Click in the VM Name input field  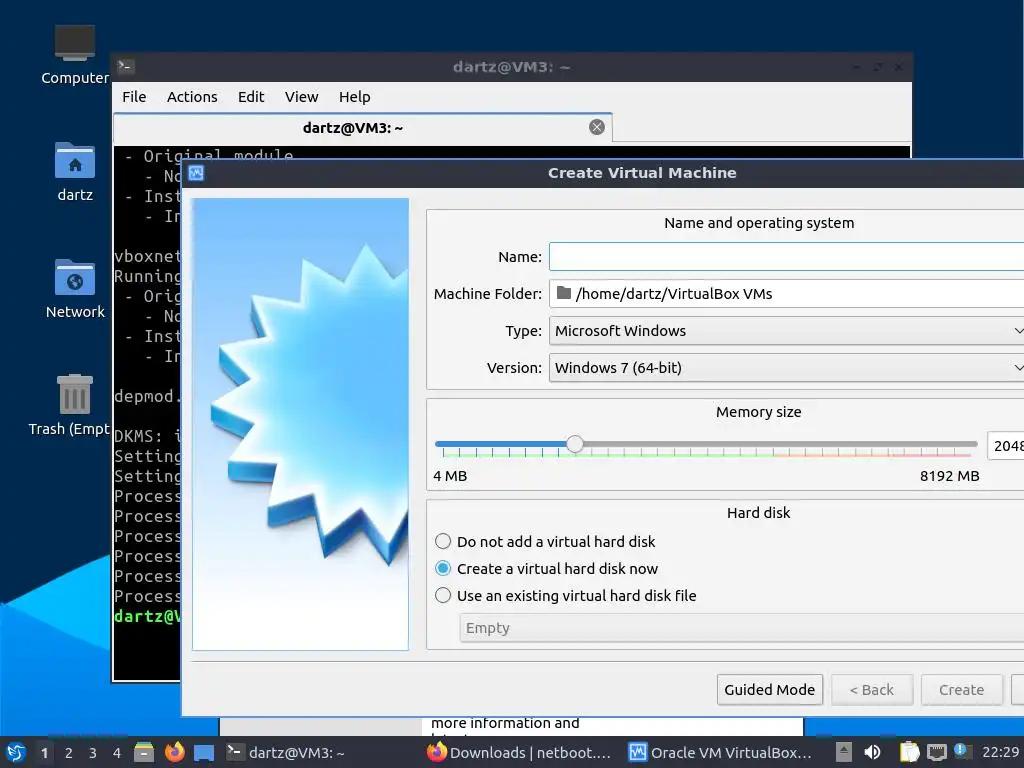[786, 257]
